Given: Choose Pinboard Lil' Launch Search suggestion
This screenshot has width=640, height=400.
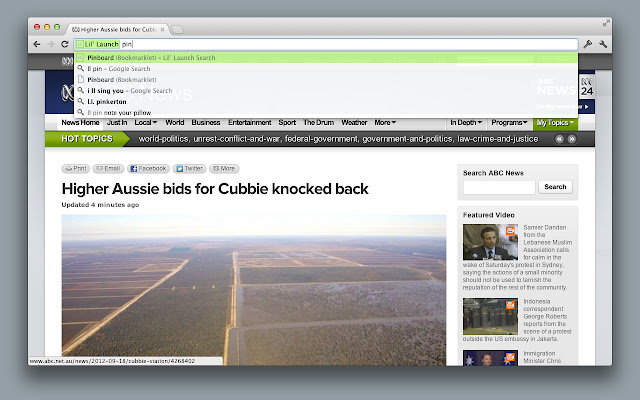Looking at the screenshot, I should [x=326, y=58].
